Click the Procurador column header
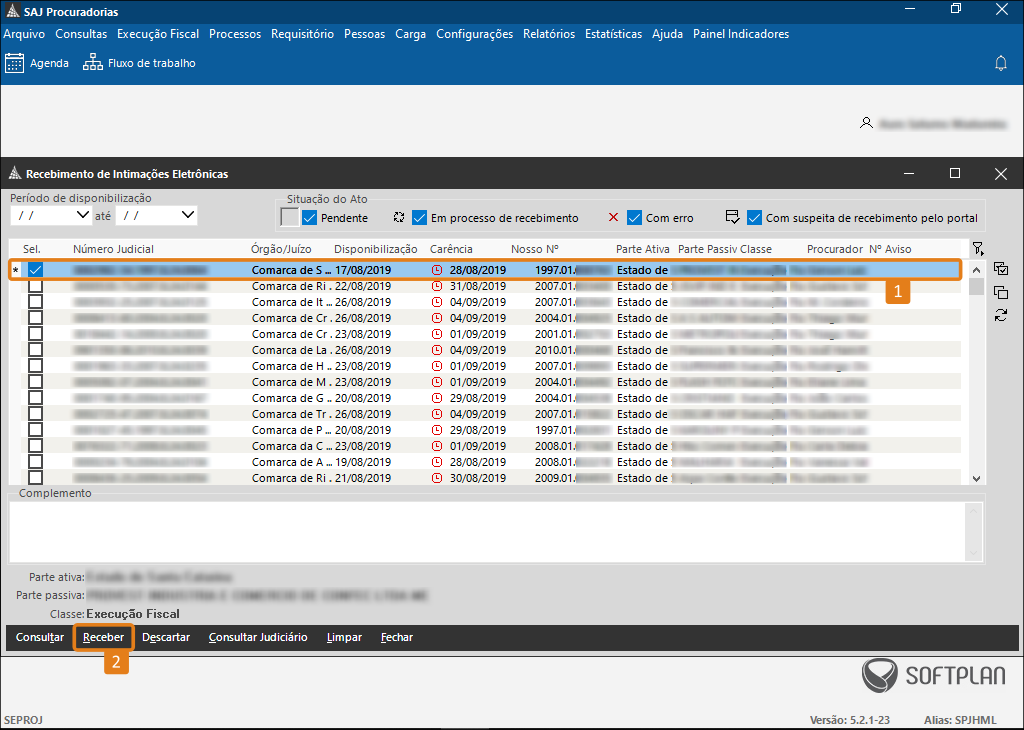1024x730 pixels. tap(835, 249)
